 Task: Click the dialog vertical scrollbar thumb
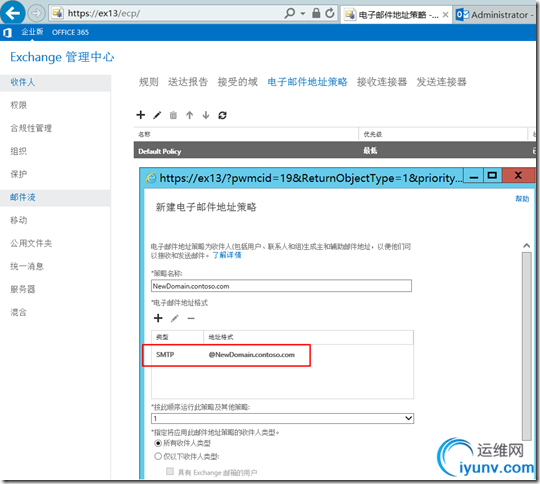(527, 346)
